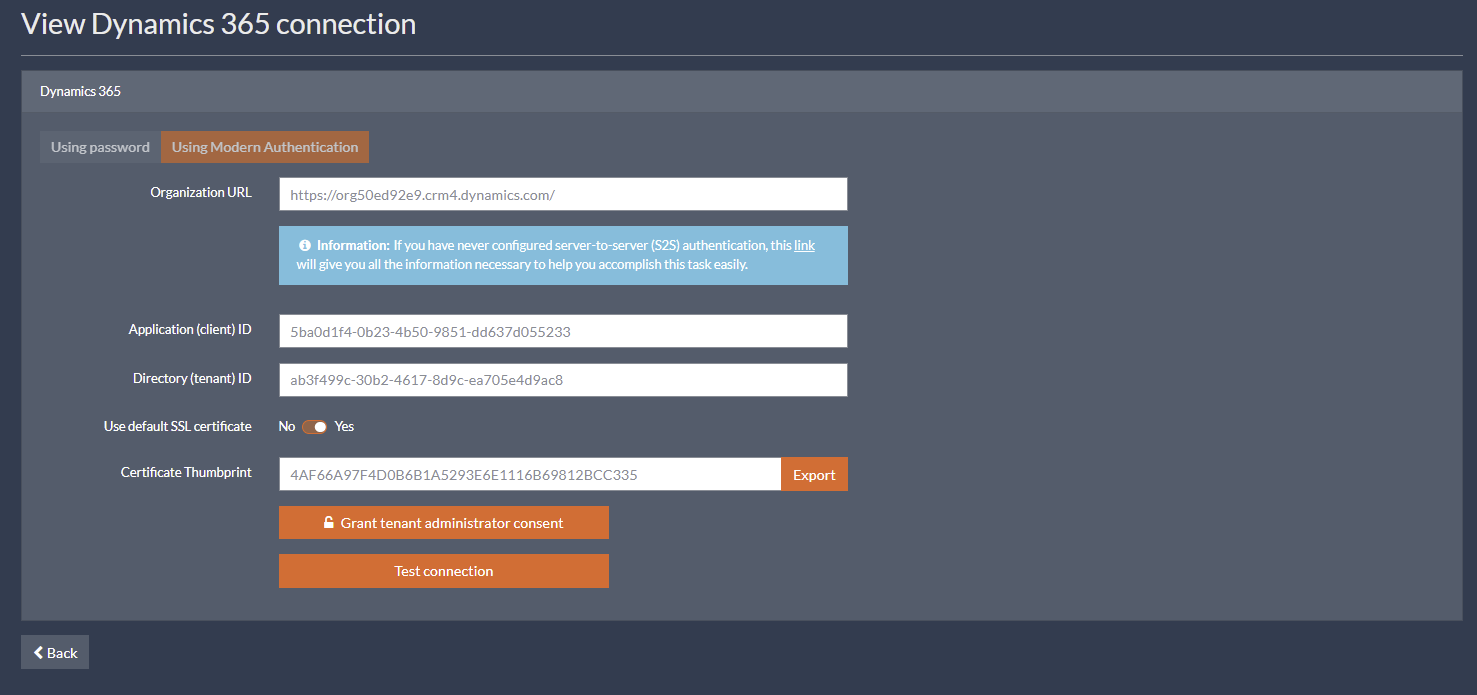Viewport: 1477px width, 695px height.
Task: Open the S2S authentication help link
Action: pyautogui.click(x=804, y=245)
